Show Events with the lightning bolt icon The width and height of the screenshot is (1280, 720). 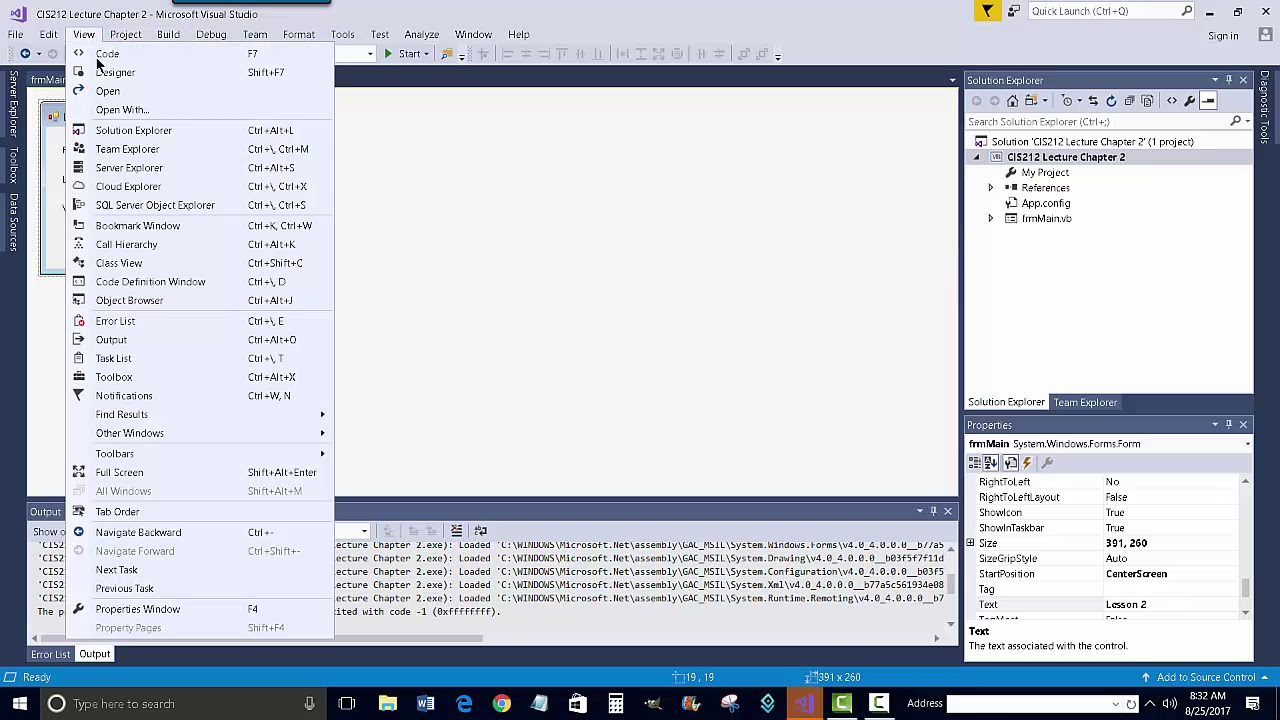point(1027,463)
